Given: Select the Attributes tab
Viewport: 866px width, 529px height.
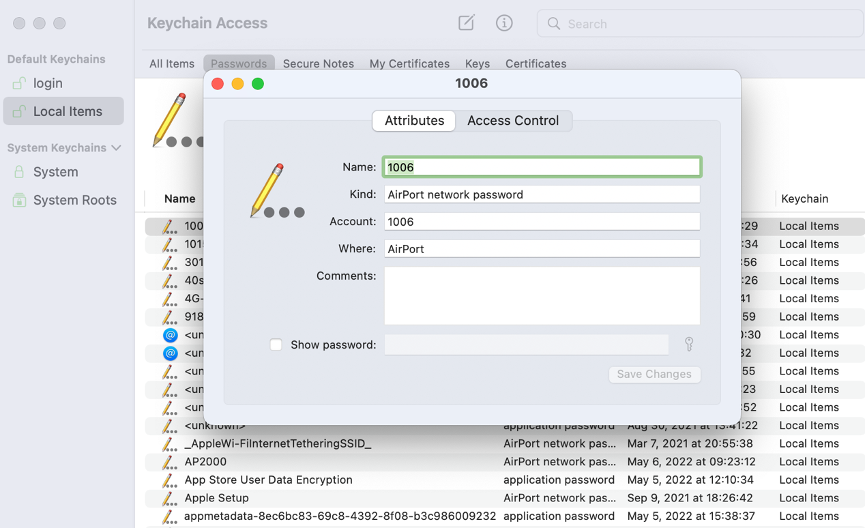Looking at the screenshot, I should point(414,120).
